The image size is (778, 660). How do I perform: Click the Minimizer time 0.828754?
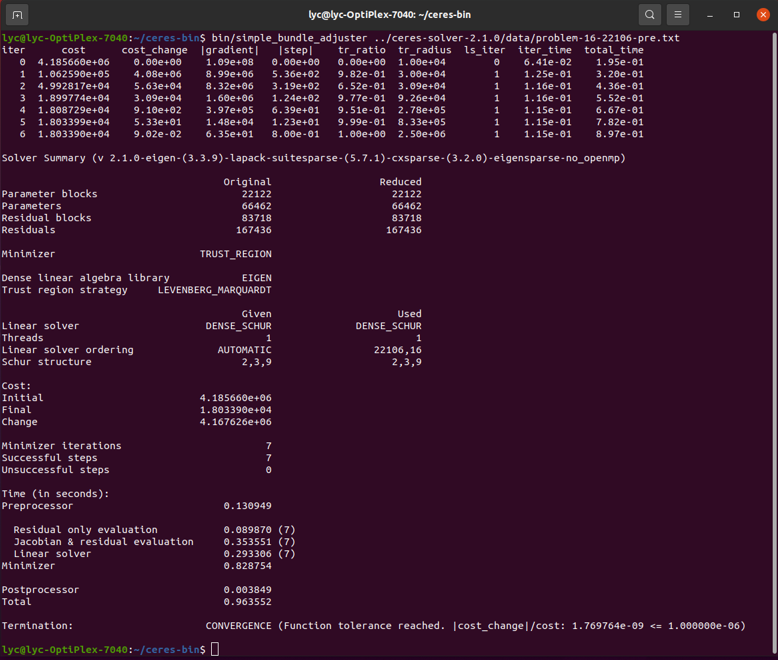tap(248, 566)
